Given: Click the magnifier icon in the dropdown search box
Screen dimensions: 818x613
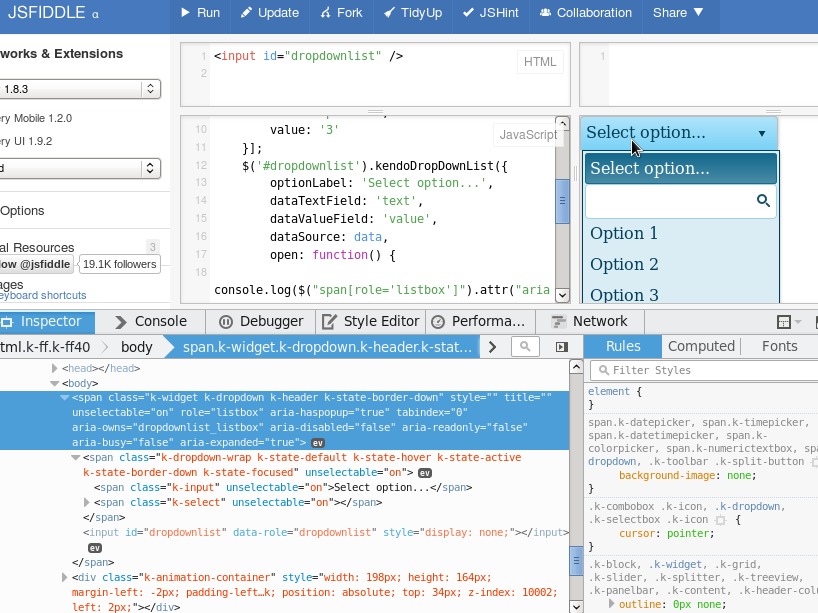Looking at the screenshot, I should click(764, 200).
